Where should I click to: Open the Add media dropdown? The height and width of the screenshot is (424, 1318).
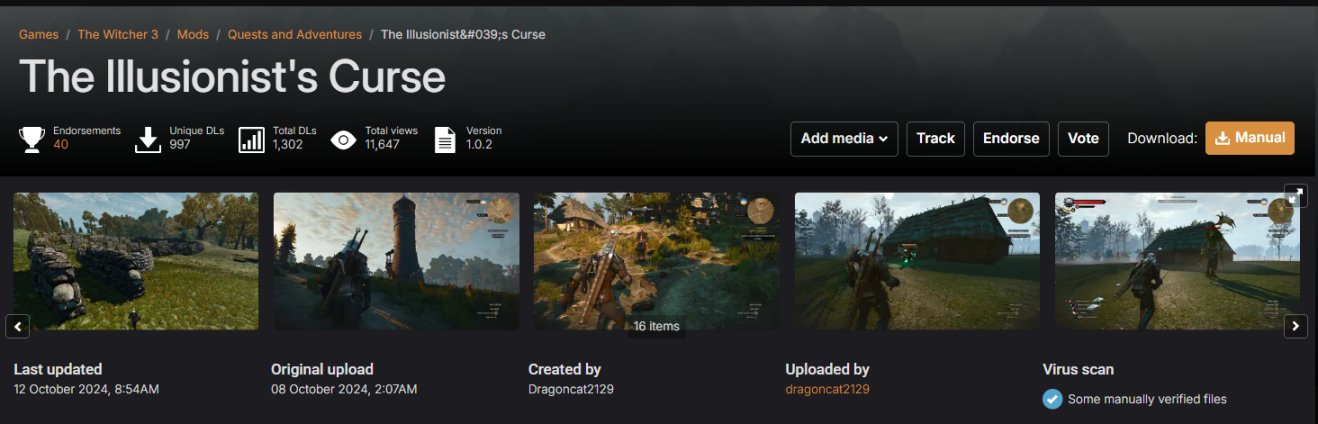(844, 139)
